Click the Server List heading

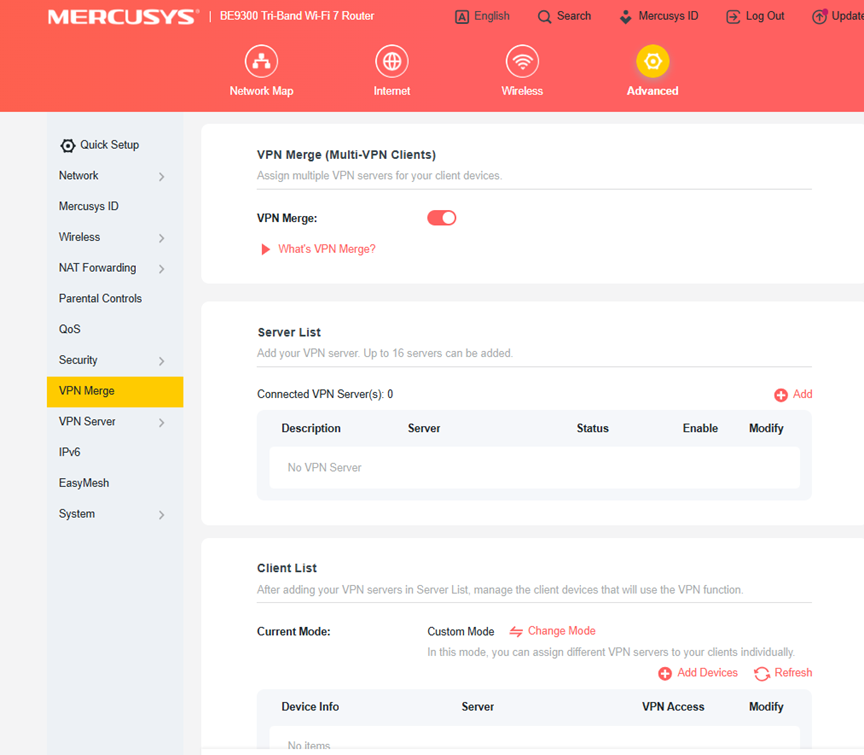(289, 332)
